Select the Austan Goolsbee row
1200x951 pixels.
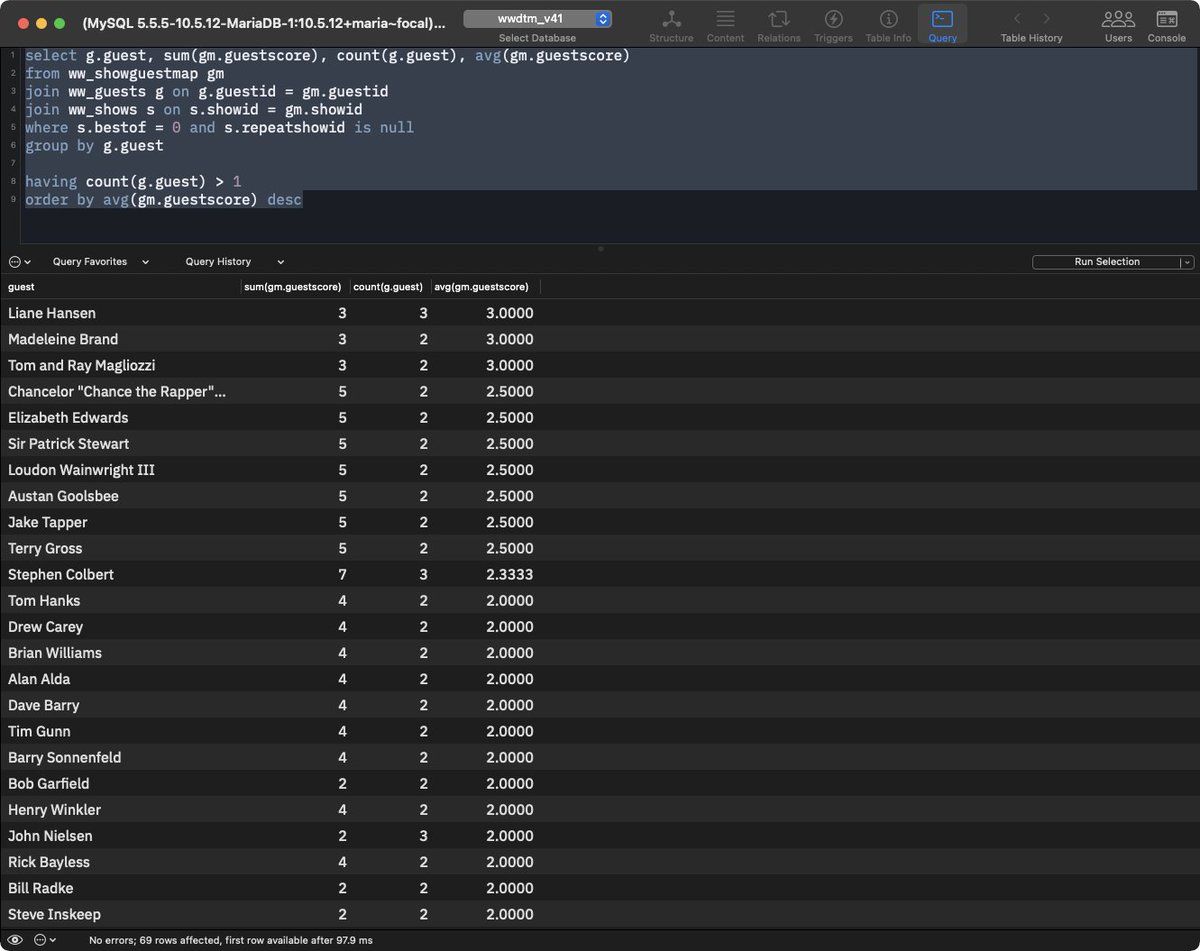(x=600, y=496)
